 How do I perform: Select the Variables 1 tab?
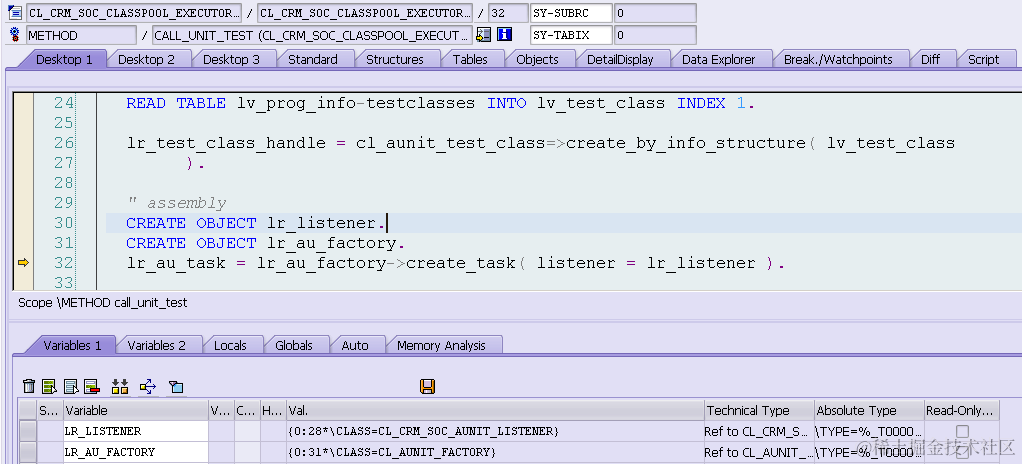72,345
